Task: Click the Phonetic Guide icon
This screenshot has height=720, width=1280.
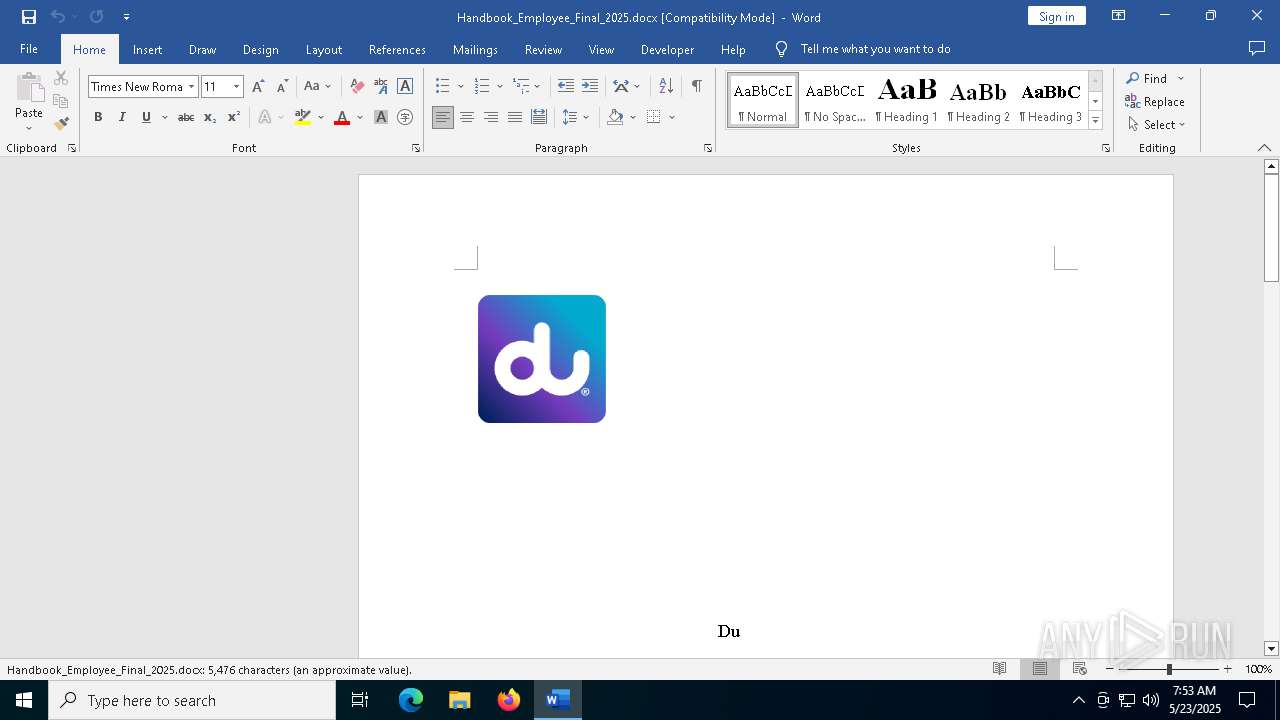Action: pyautogui.click(x=381, y=86)
